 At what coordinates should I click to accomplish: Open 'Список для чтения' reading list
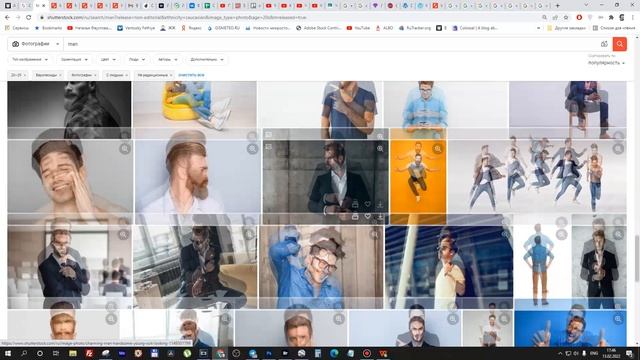click(615, 28)
